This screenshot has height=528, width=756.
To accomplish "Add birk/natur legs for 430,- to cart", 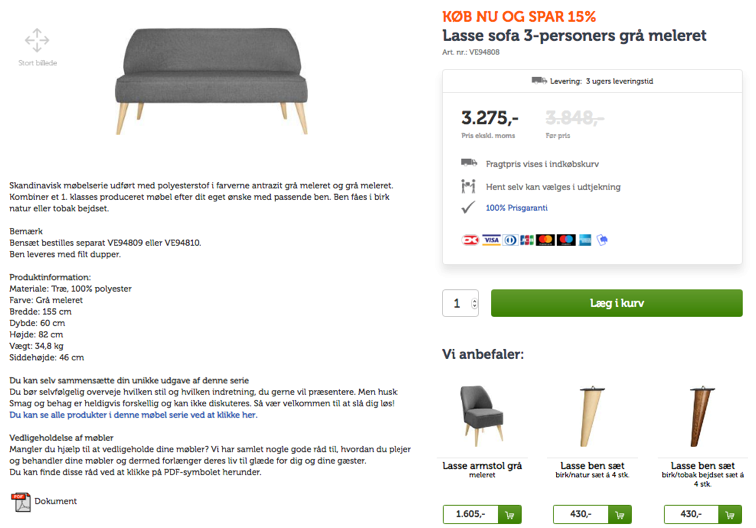I will coord(620,515).
